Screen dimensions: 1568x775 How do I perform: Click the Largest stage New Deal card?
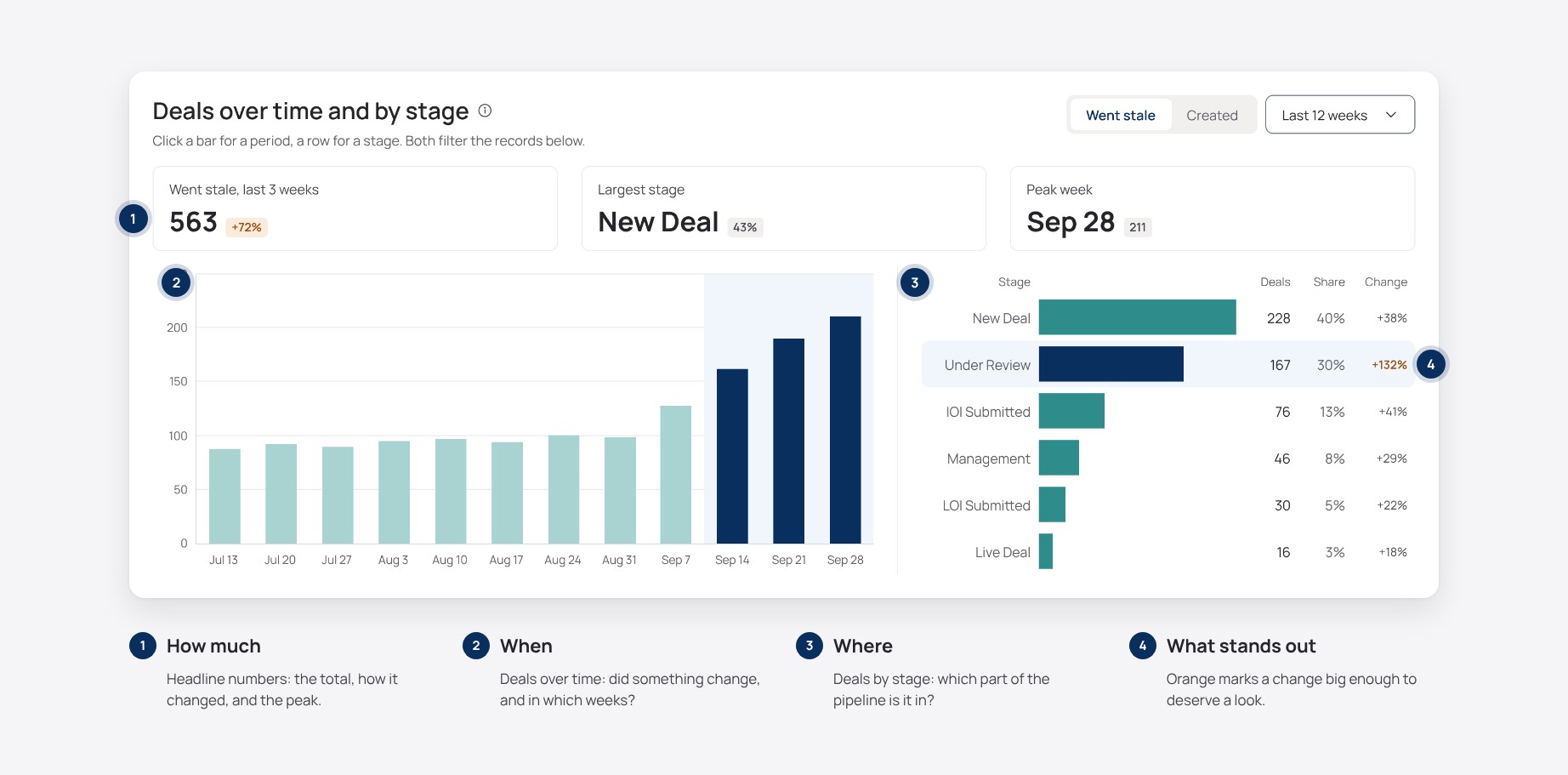[783, 208]
